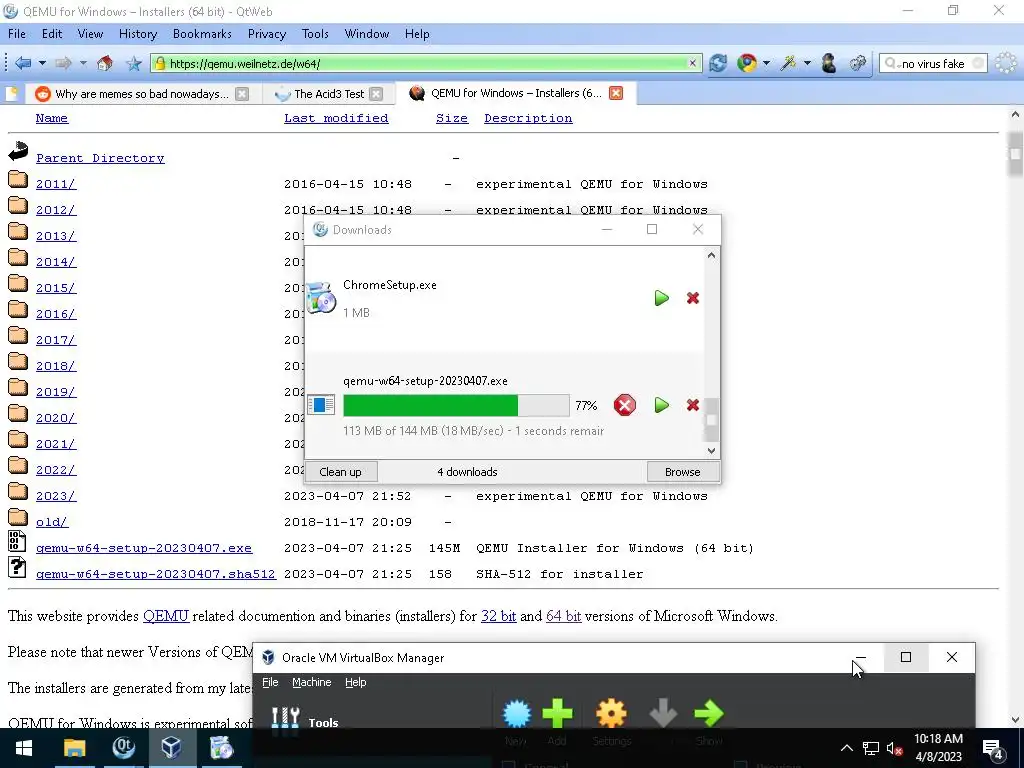The width and height of the screenshot is (1024, 768).
Task: Open the 2023/ folder link
Action: click(56, 496)
